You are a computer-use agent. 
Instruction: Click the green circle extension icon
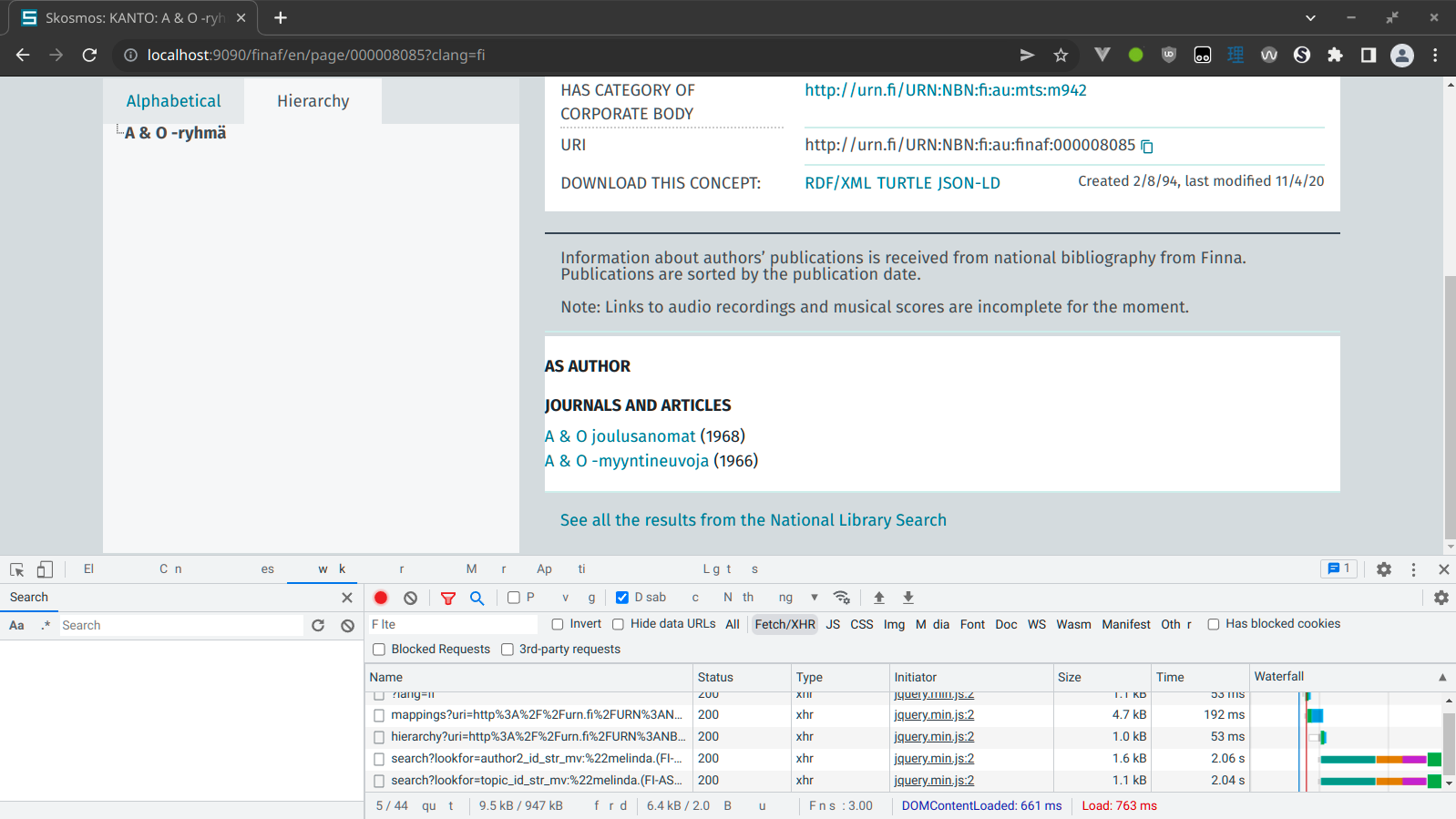click(x=1135, y=55)
